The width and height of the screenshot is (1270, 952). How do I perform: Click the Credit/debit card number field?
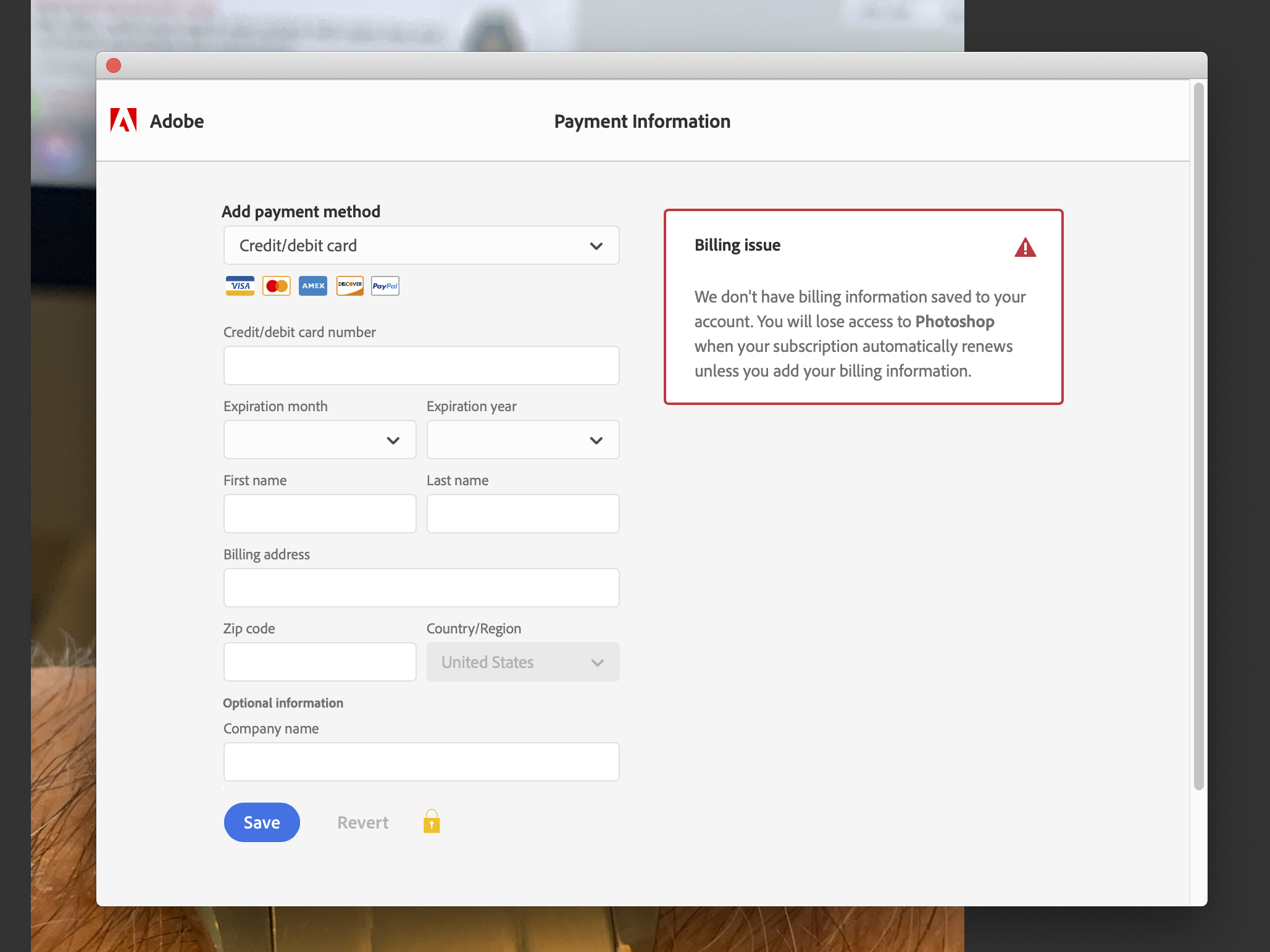click(x=421, y=365)
